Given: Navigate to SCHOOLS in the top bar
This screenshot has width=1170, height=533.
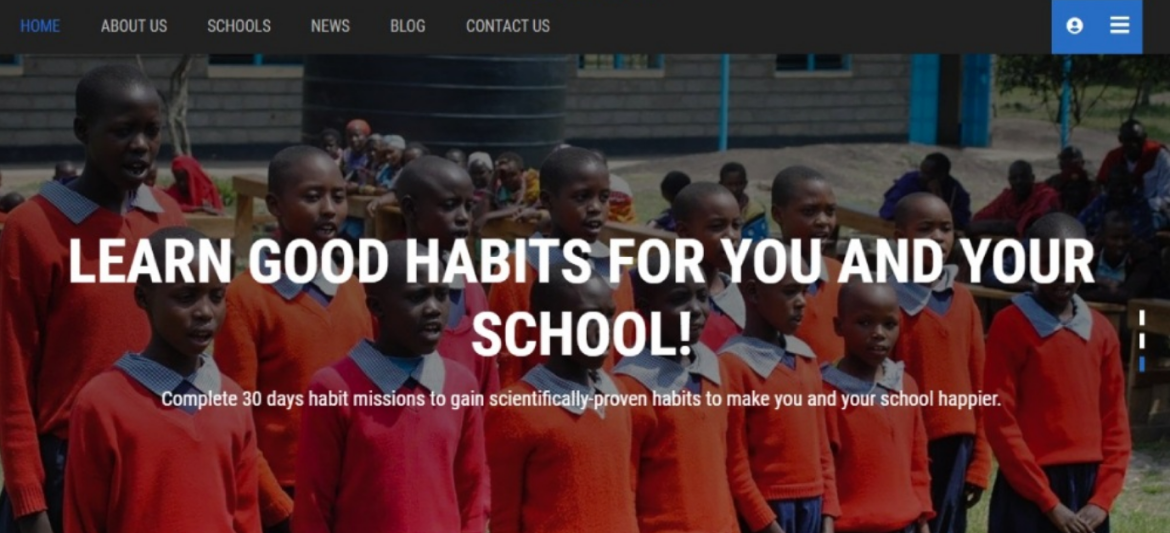Looking at the screenshot, I should (239, 26).
